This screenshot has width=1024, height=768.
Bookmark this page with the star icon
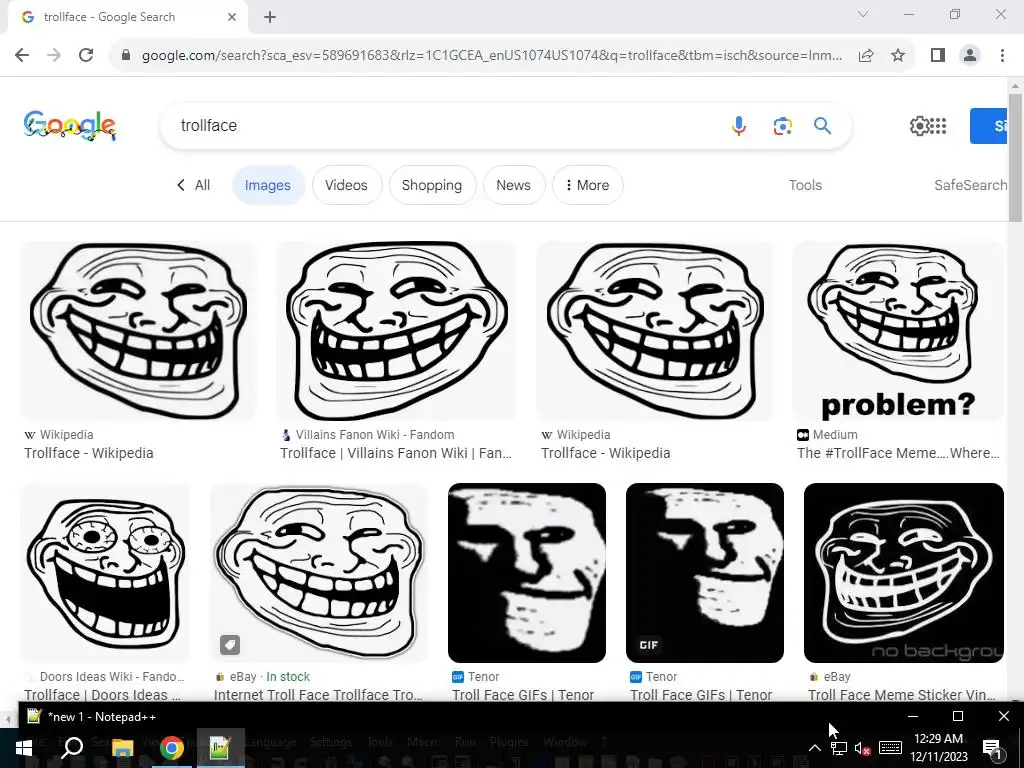[898, 56]
